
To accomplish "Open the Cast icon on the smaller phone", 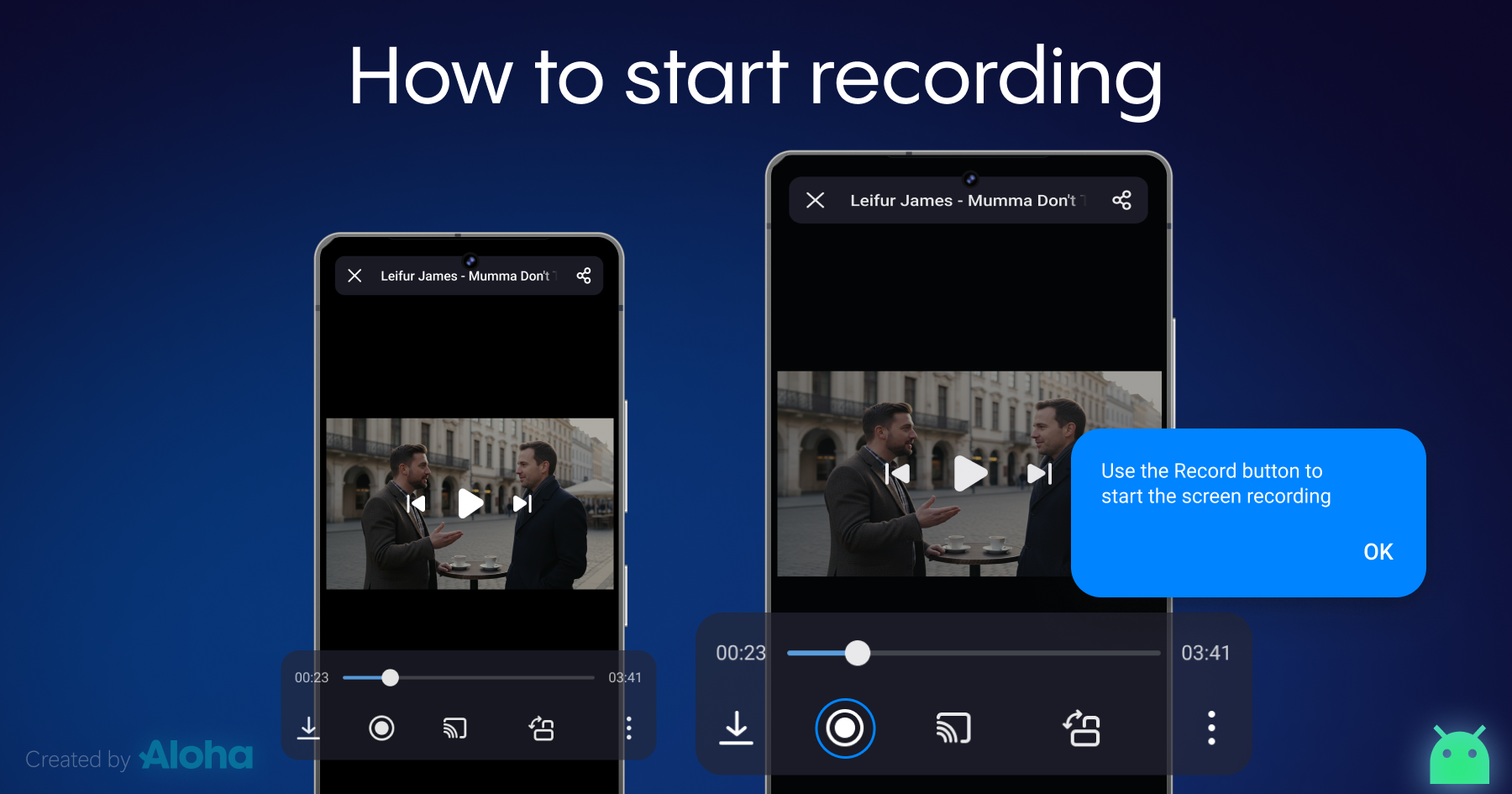I will [x=454, y=728].
